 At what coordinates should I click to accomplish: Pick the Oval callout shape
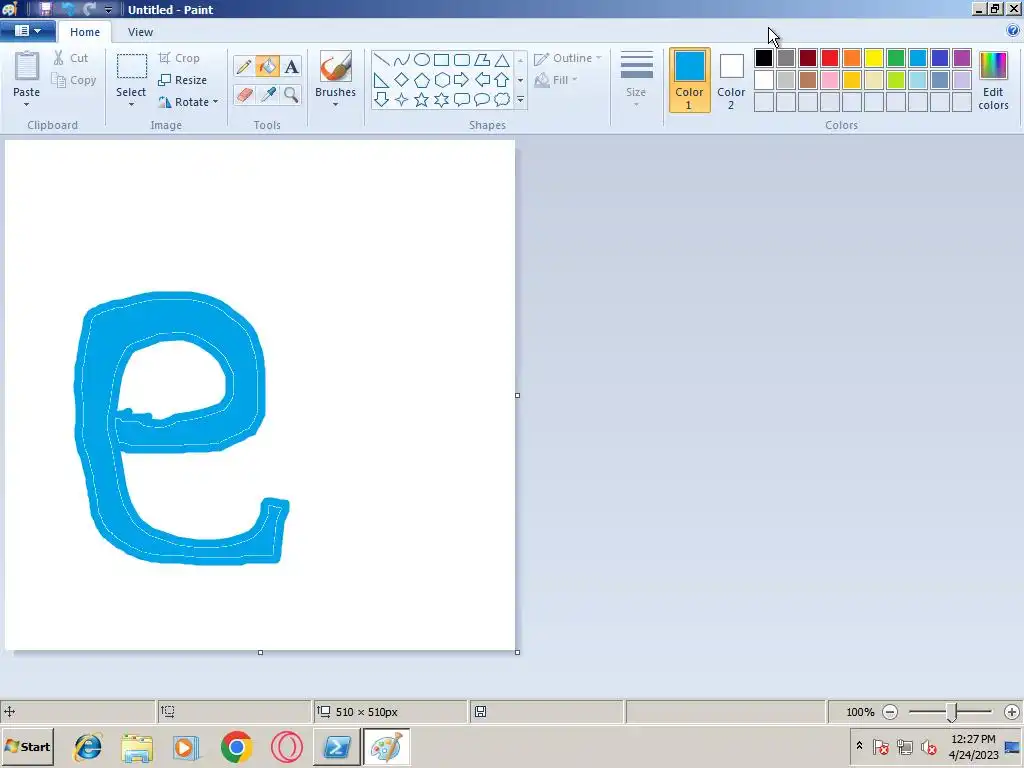[x=482, y=100]
